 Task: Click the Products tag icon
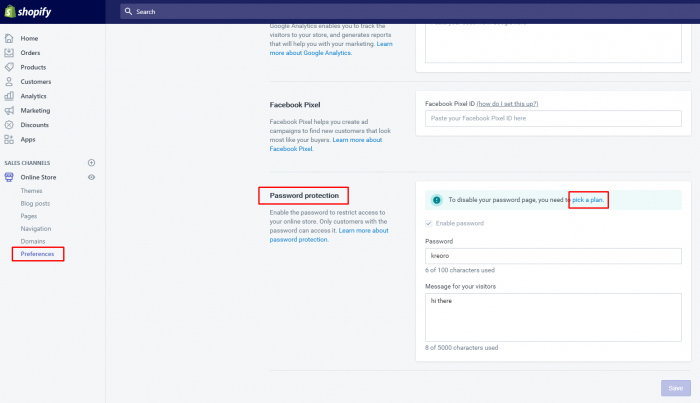(x=9, y=67)
